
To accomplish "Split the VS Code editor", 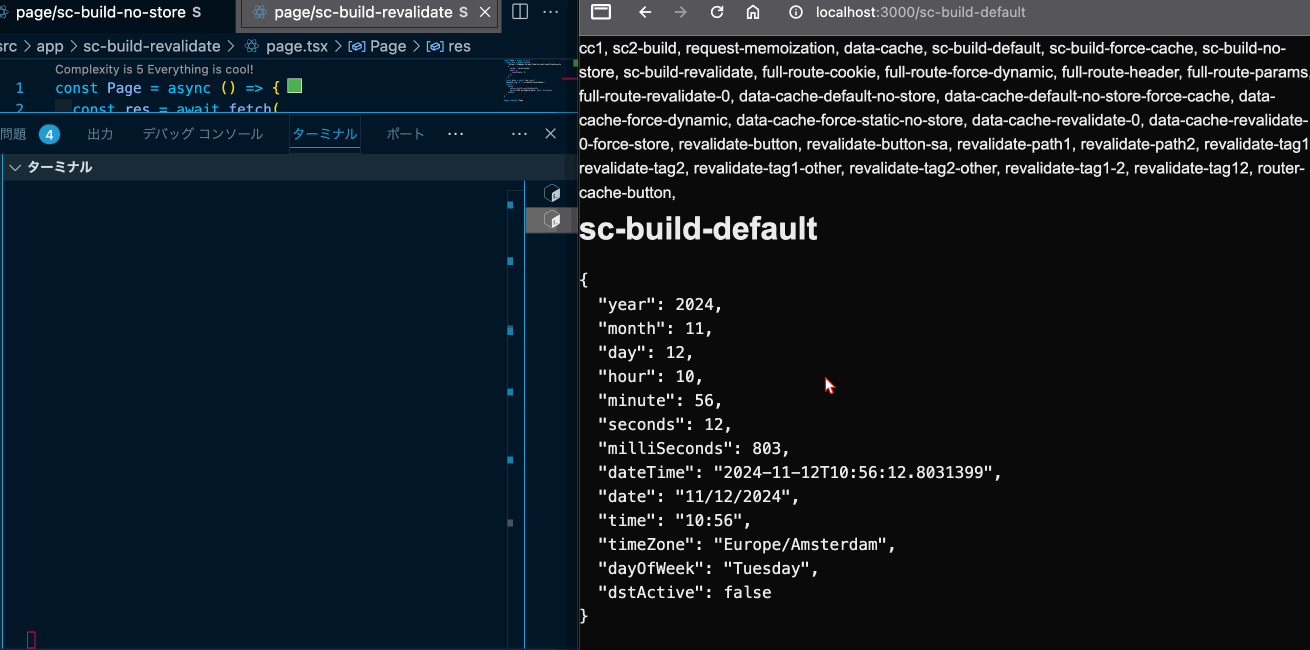I will 520,12.
